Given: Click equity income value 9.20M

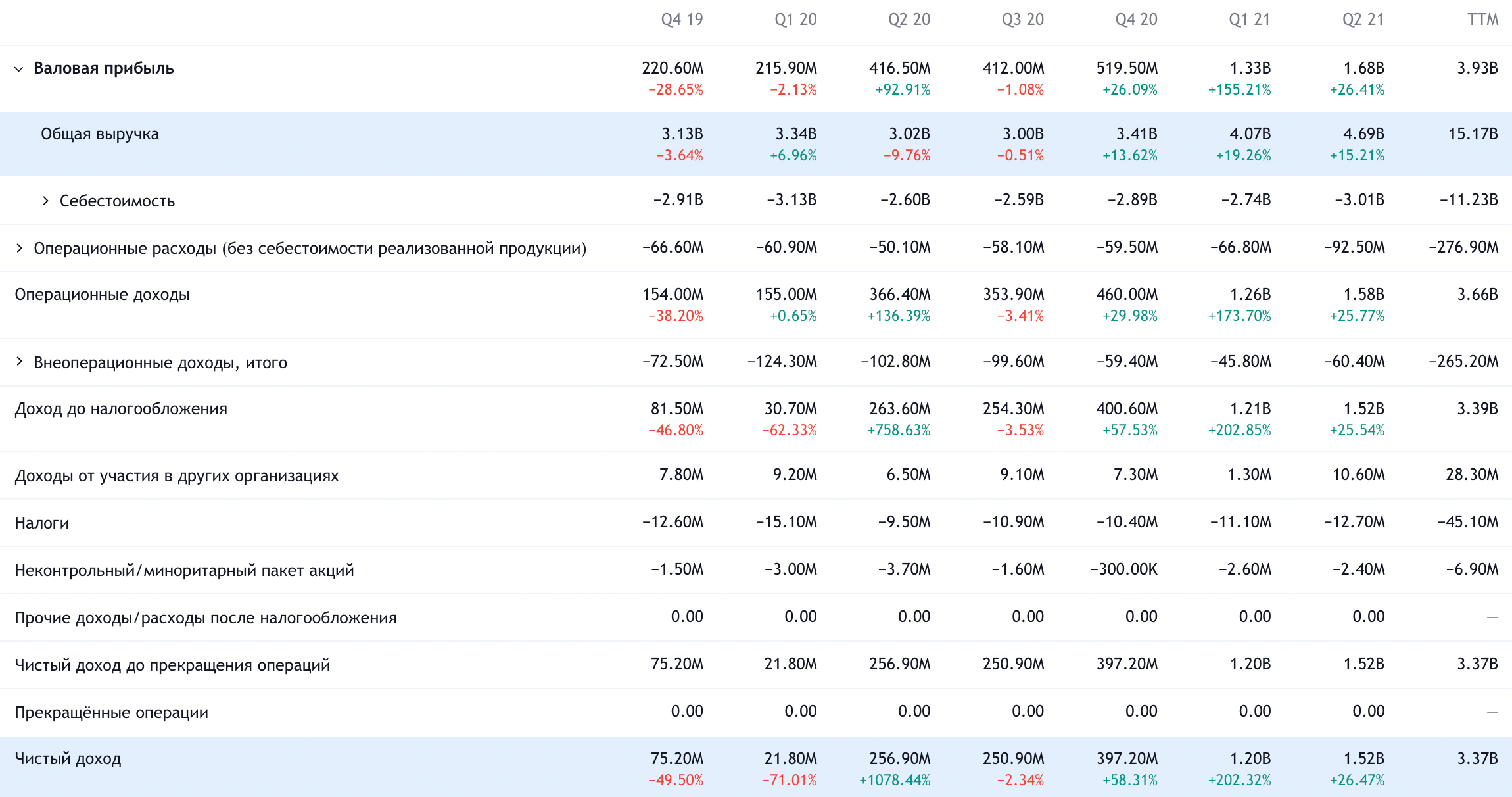Looking at the screenshot, I should point(795,475).
